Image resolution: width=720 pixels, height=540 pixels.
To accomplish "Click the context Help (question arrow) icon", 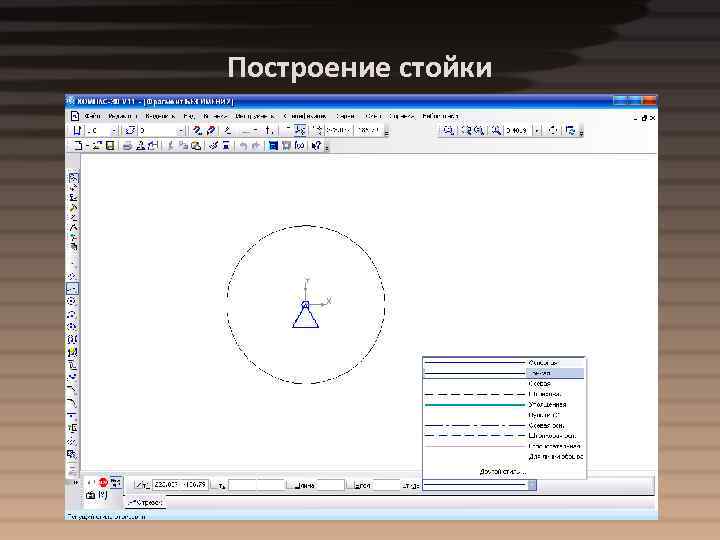I will tap(316, 146).
